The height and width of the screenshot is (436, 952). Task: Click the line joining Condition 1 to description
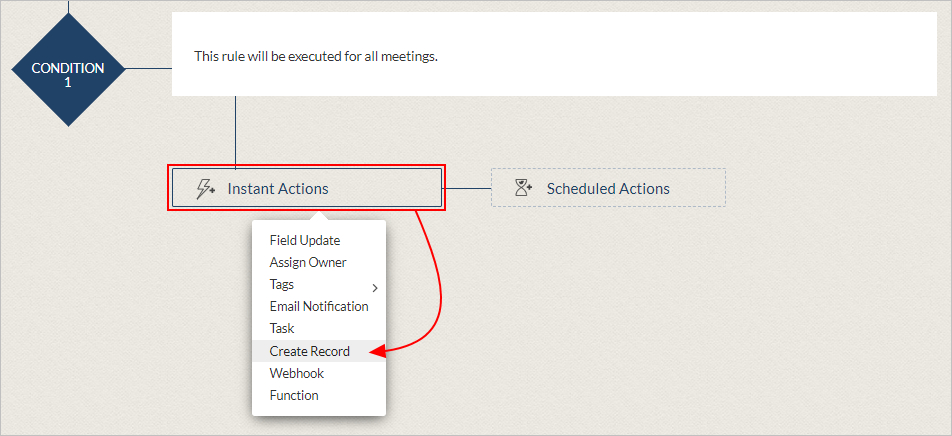point(149,69)
